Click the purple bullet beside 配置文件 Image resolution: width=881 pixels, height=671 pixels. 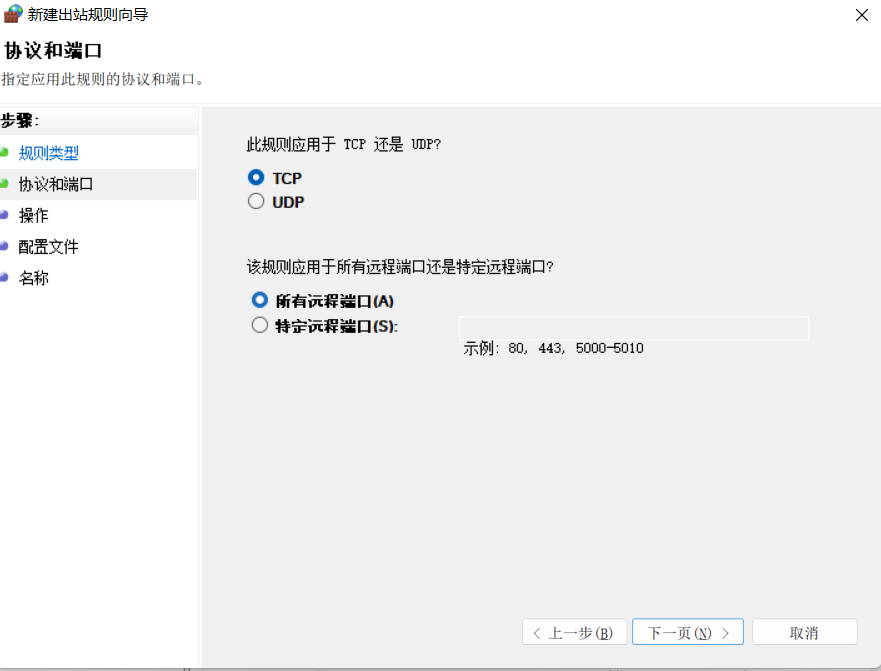click(x=4, y=246)
